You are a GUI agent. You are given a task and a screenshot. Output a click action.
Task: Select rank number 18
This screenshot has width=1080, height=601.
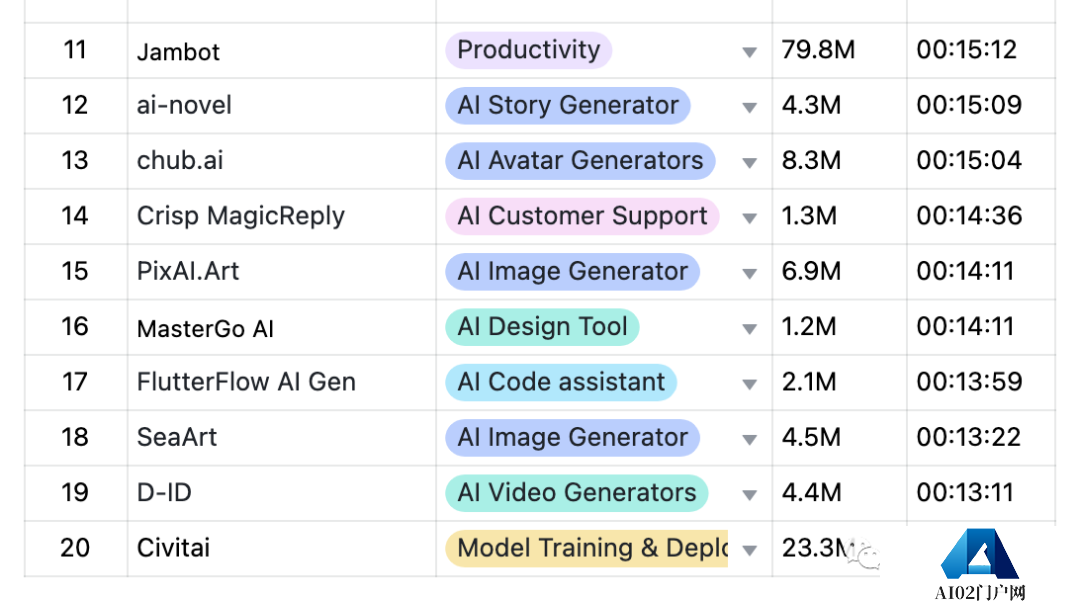[x=75, y=437]
